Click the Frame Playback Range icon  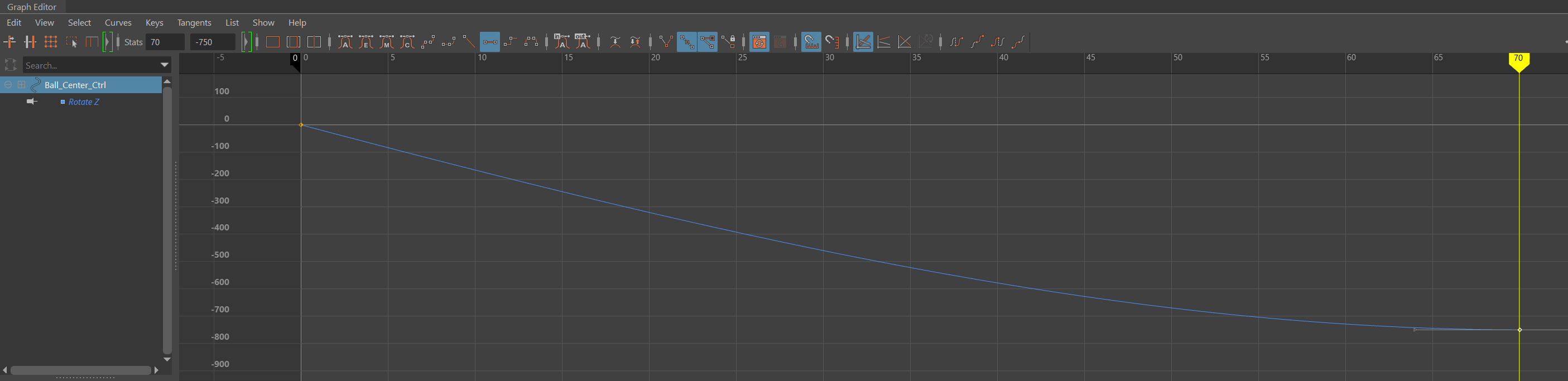tap(294, 42)
